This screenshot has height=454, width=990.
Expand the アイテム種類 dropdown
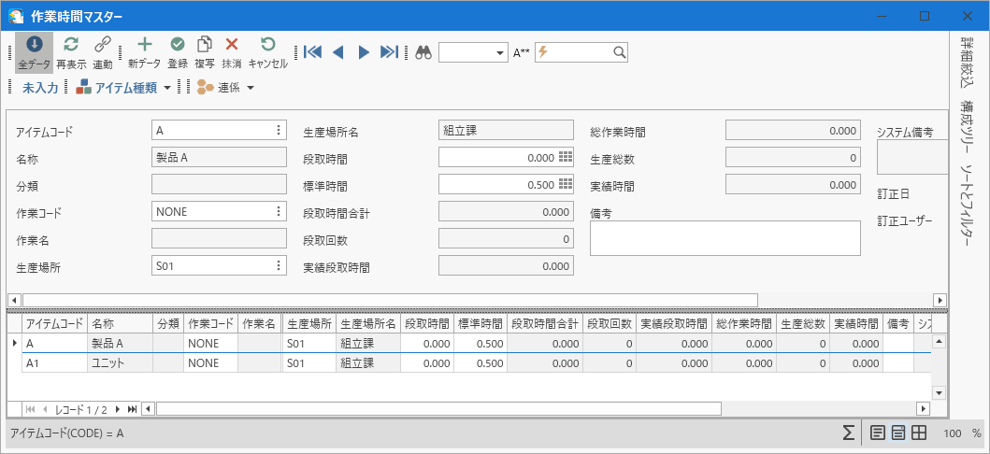[167, 88]
